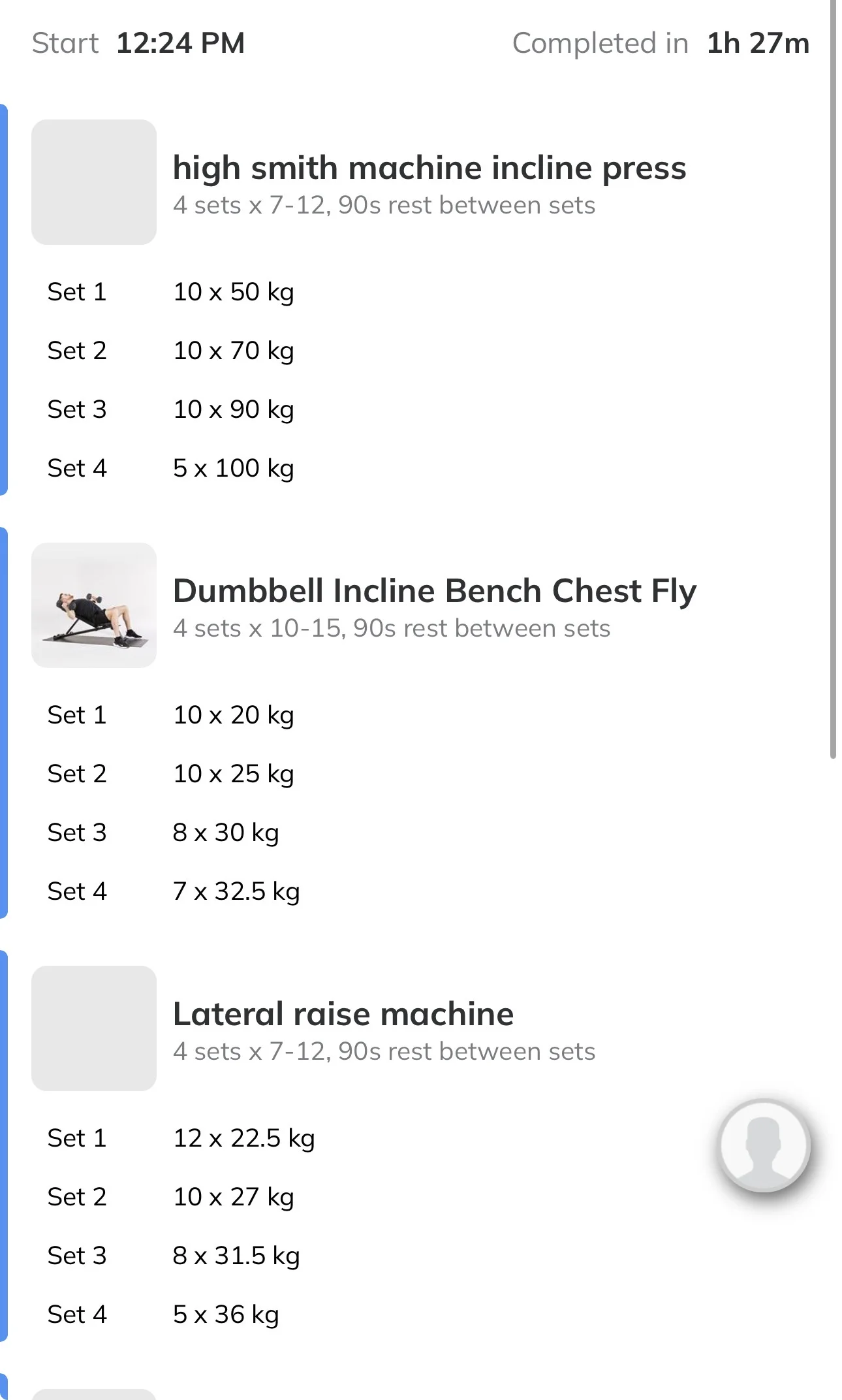Open the Lateral raise machine exercise title
Image resolution: width=842 pixels, height=1400 pixels.
click(343, 1014)
